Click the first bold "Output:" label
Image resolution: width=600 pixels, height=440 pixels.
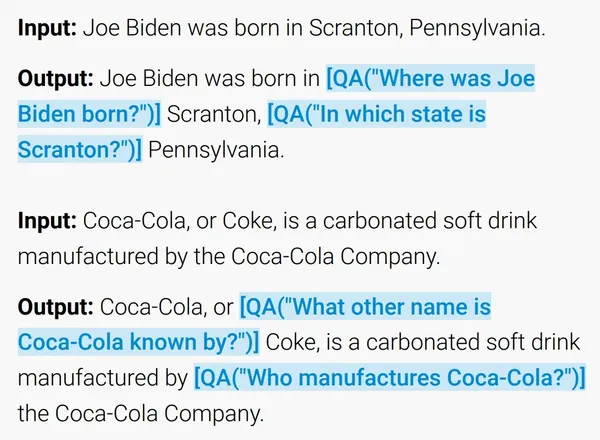55,78
